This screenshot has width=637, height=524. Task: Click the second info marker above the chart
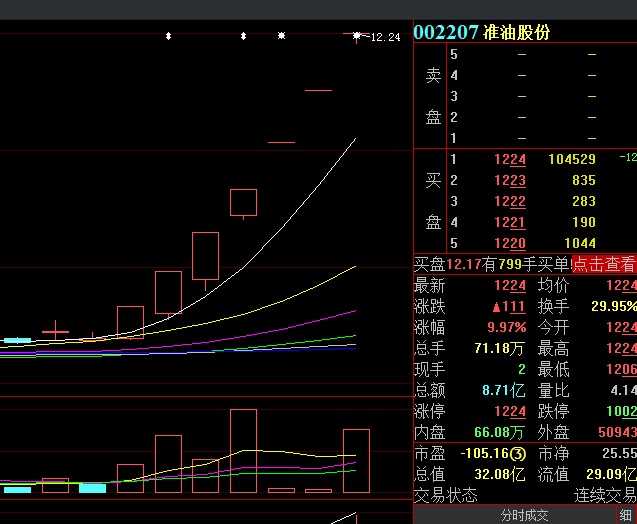243,36
